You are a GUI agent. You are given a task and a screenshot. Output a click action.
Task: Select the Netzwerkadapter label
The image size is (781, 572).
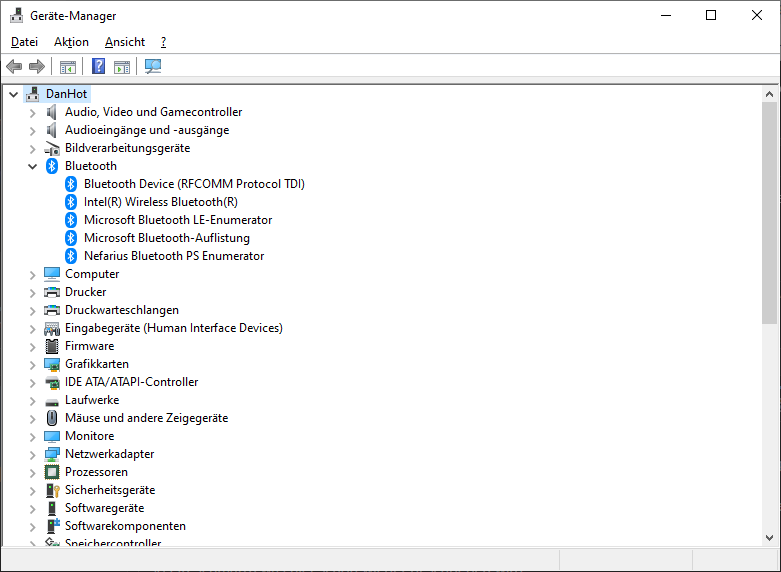tap(110, 454)
